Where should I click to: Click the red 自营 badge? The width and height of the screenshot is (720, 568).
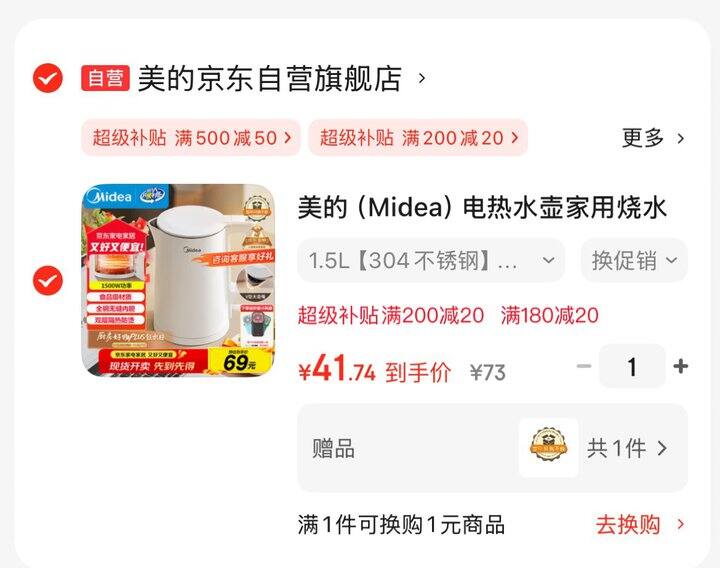[105, 78]
